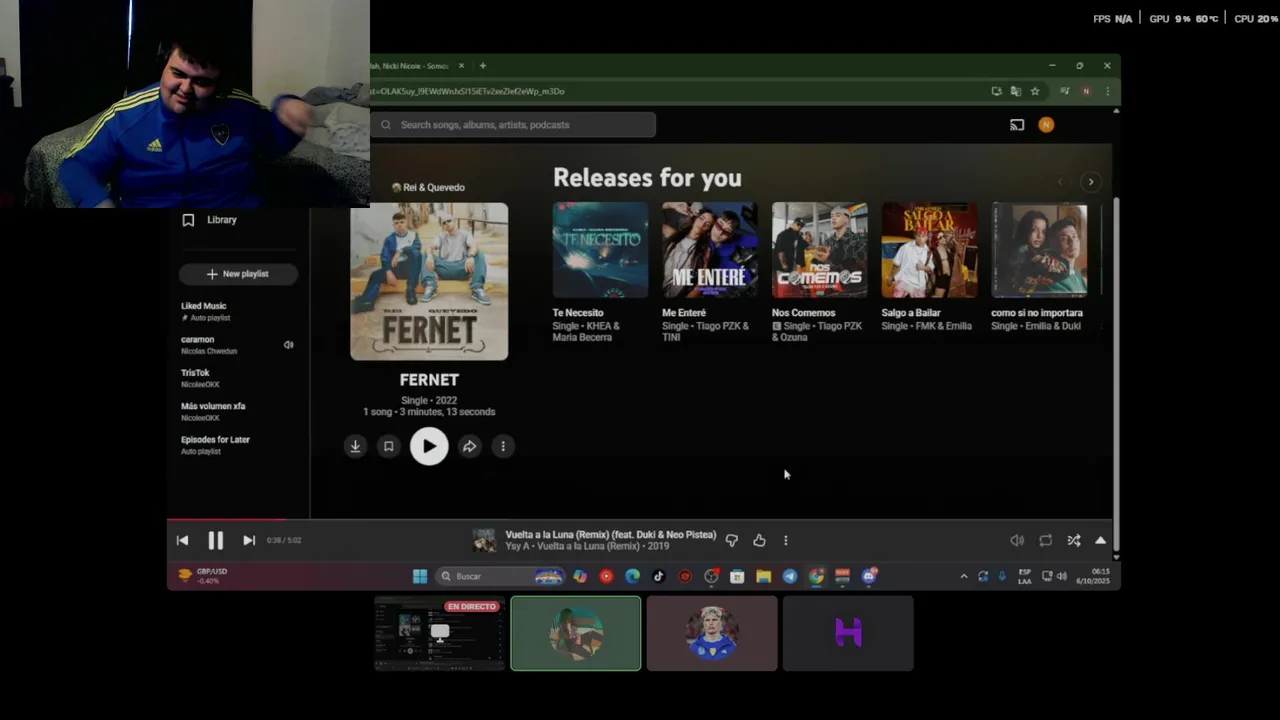Open Microsoft Edge from the taskbar
This screenshot has height=720, width=1280.
tap(632, 576)
